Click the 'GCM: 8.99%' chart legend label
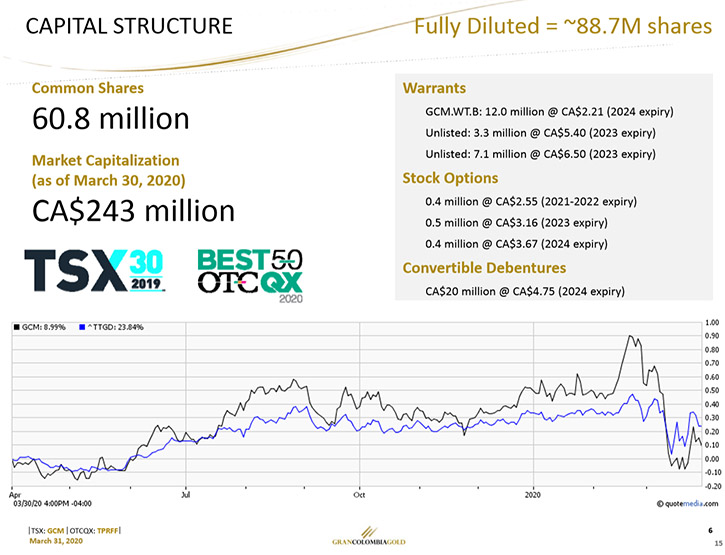The image size is (725, 555). (x=43, y=327)
